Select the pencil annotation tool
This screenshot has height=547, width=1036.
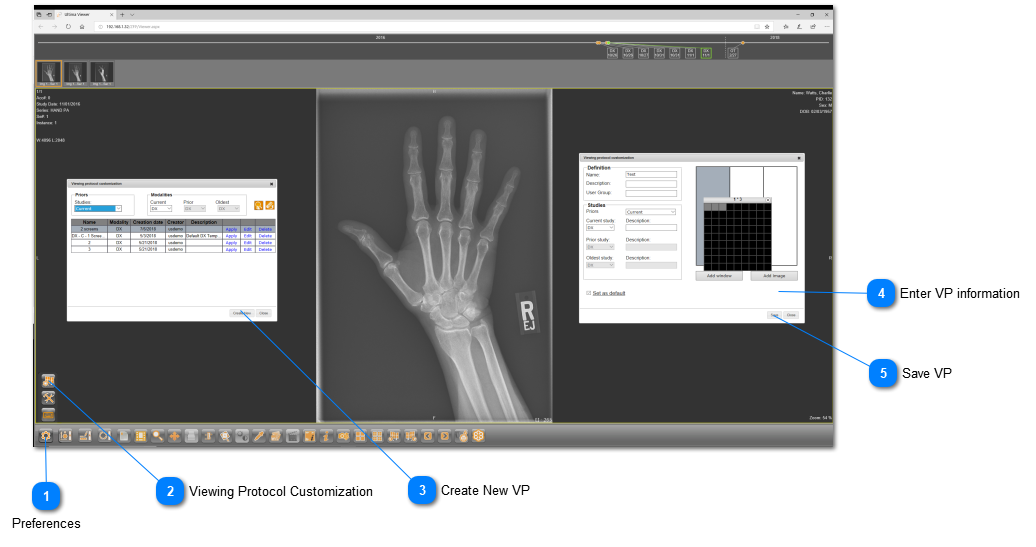(260, 436)
